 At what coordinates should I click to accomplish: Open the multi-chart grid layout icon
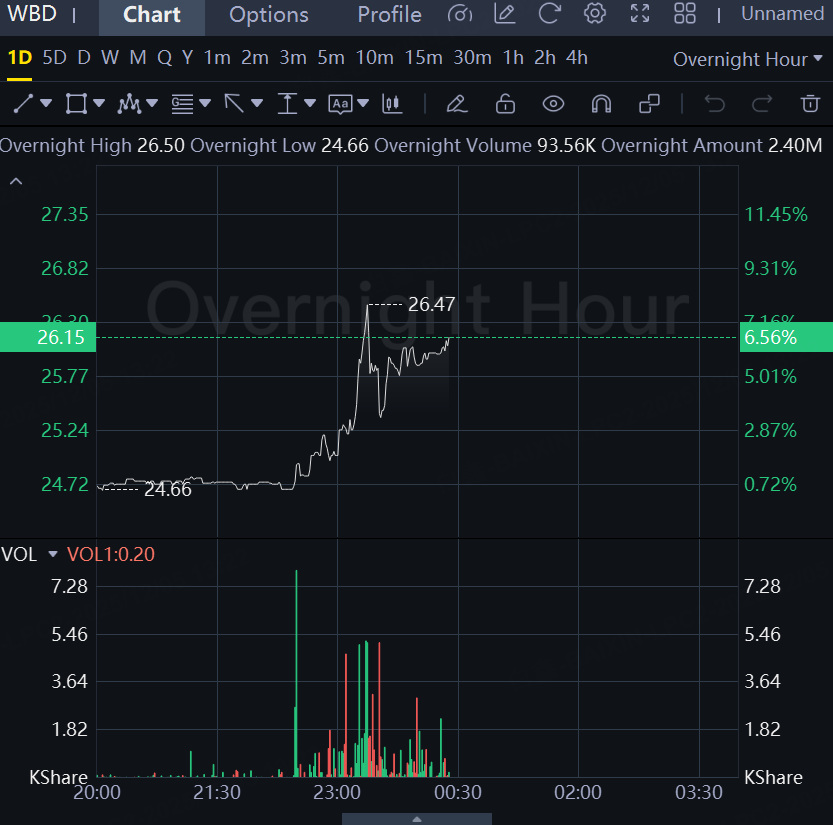pyautogui.click(x=685, y=14)
